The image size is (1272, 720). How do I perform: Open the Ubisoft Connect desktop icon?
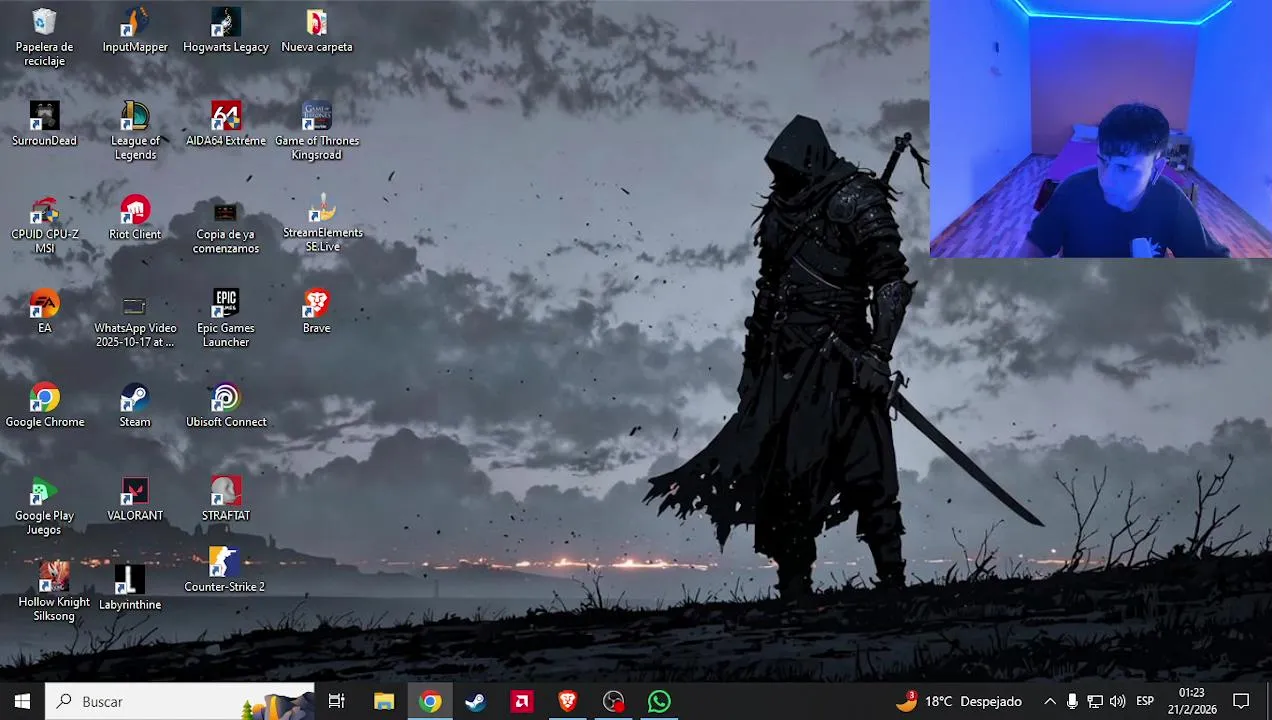click(x=226, y=405)
